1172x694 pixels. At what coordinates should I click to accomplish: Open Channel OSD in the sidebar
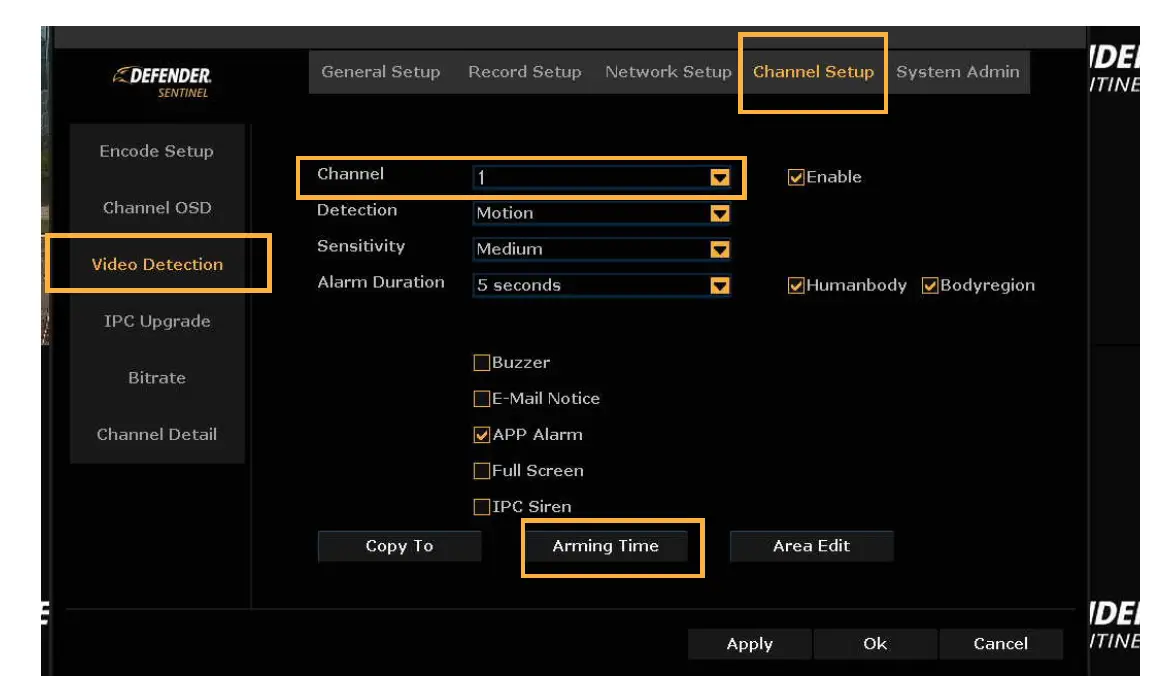tap(157, 208)
